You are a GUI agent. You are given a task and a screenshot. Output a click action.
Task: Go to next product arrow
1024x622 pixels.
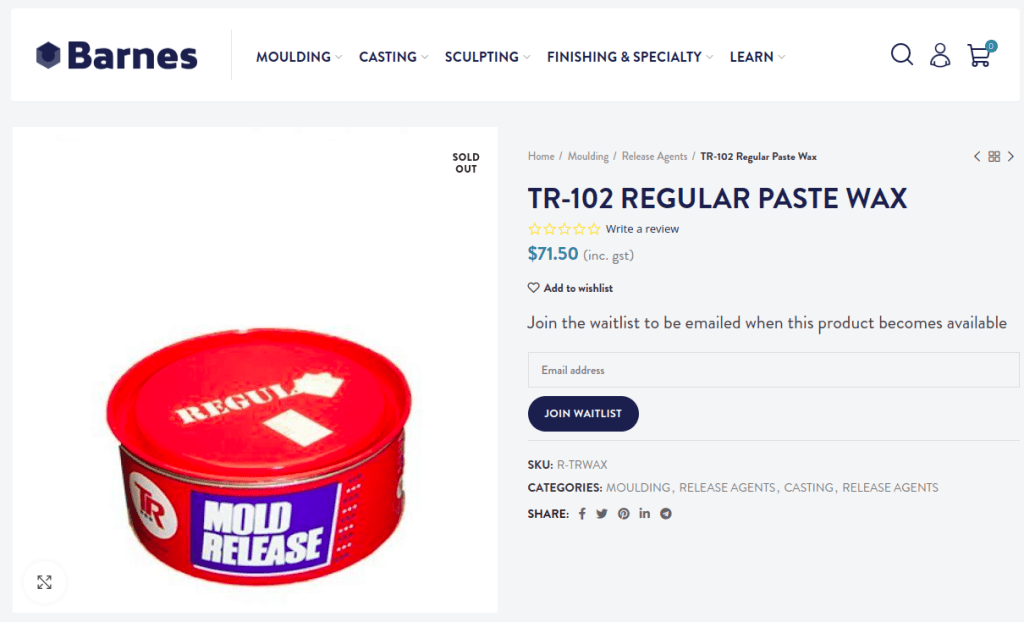click(1010, 156)
